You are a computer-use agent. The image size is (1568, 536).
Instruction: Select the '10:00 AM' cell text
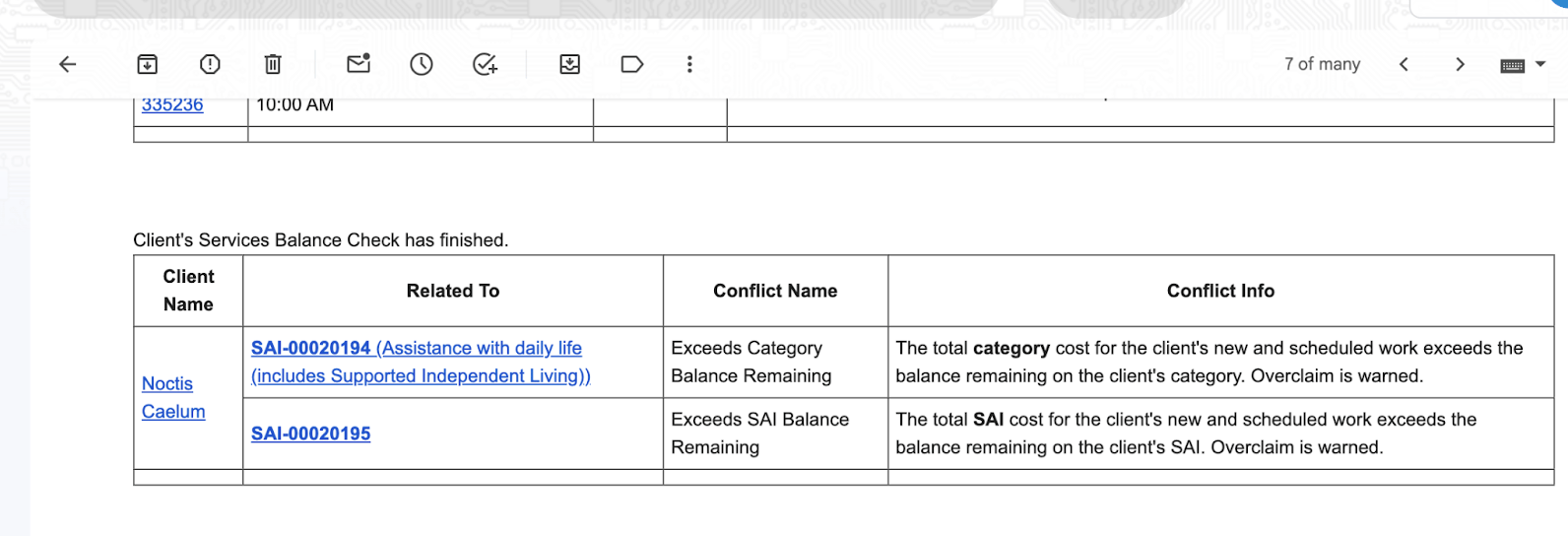(295, 104)
